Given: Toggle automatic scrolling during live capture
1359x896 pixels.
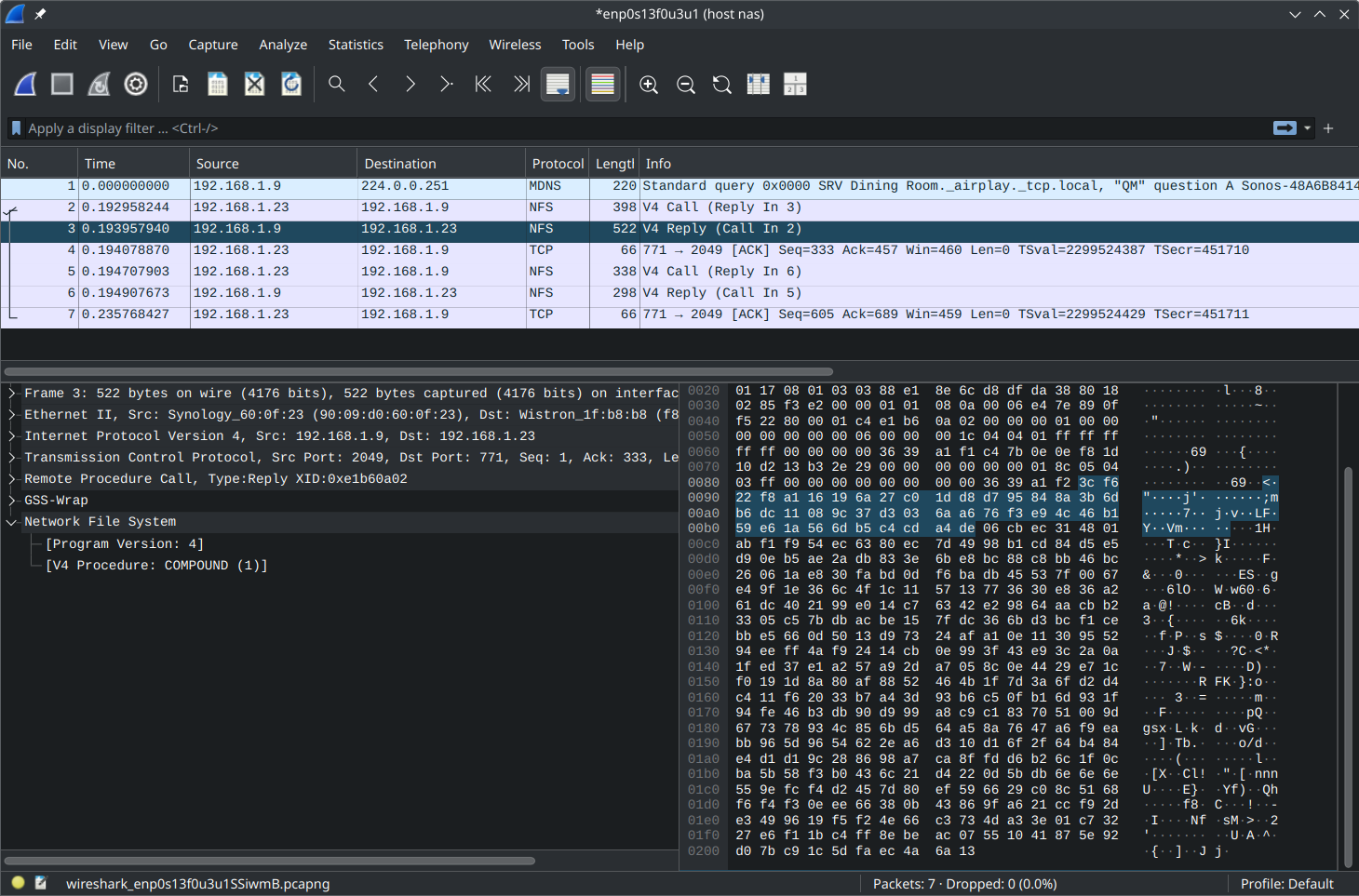Looking at the screenshot, I should tap(558, 84).
